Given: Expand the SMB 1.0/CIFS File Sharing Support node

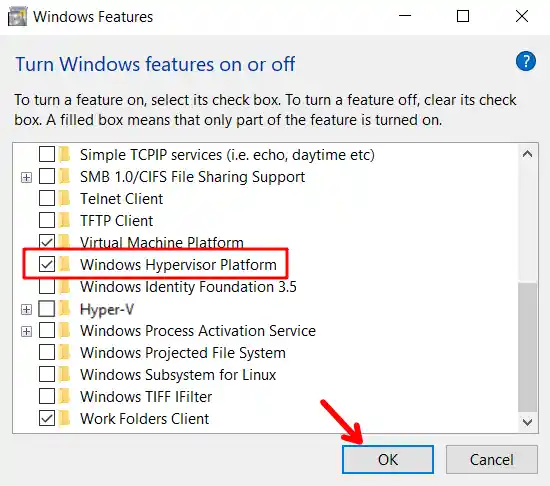Looking at the screenshot, I should (26, 177).
